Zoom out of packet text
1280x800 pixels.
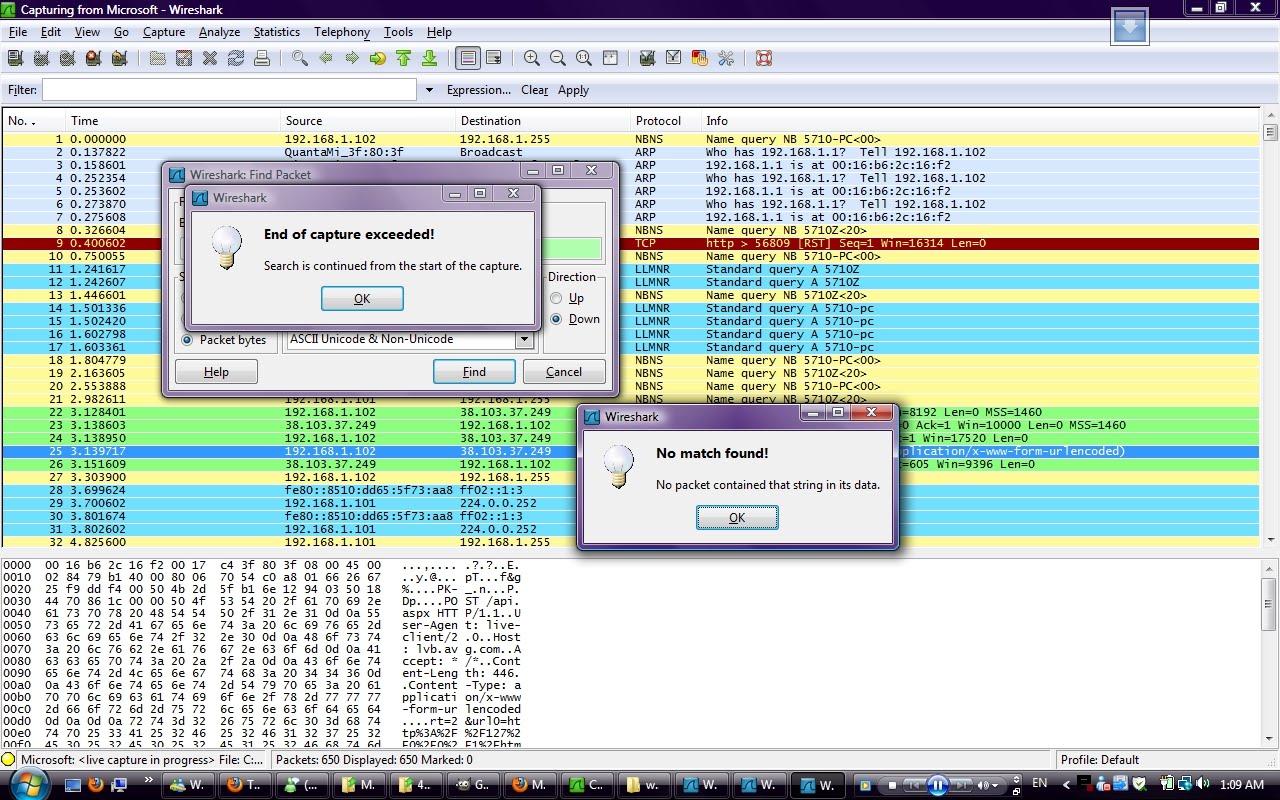pos(558,58)
